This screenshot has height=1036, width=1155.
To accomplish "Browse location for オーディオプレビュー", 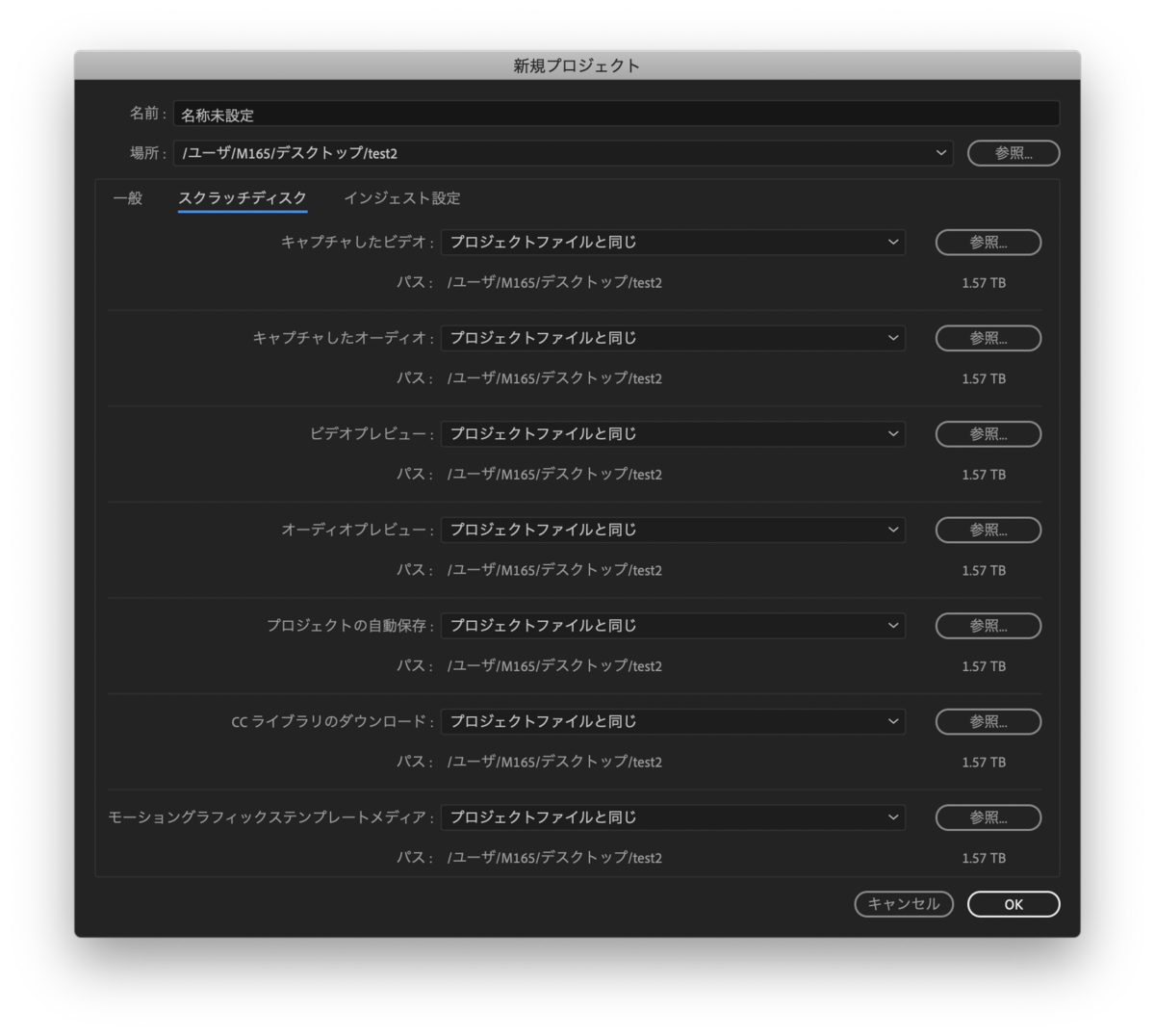I will pos(988,530).
